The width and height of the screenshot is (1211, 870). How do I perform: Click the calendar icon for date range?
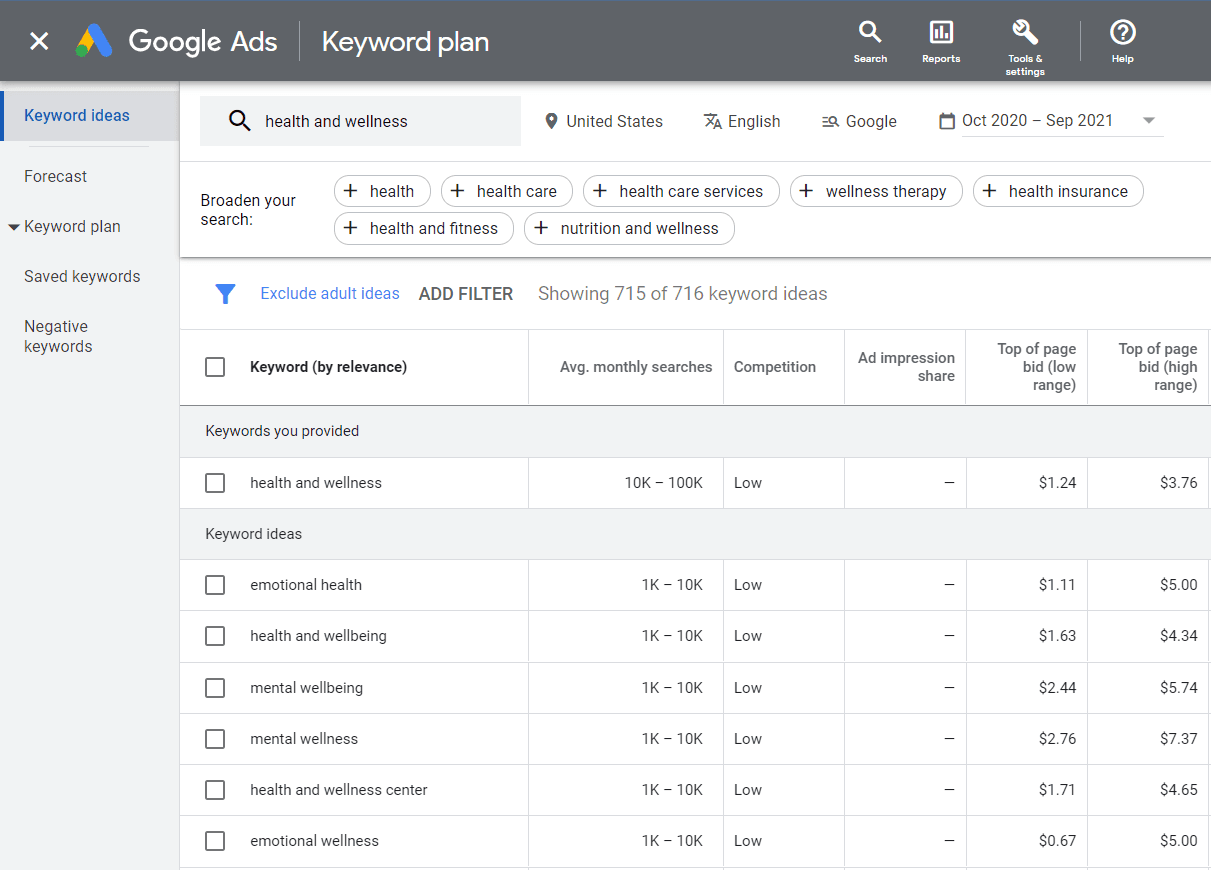pos(946,120)
